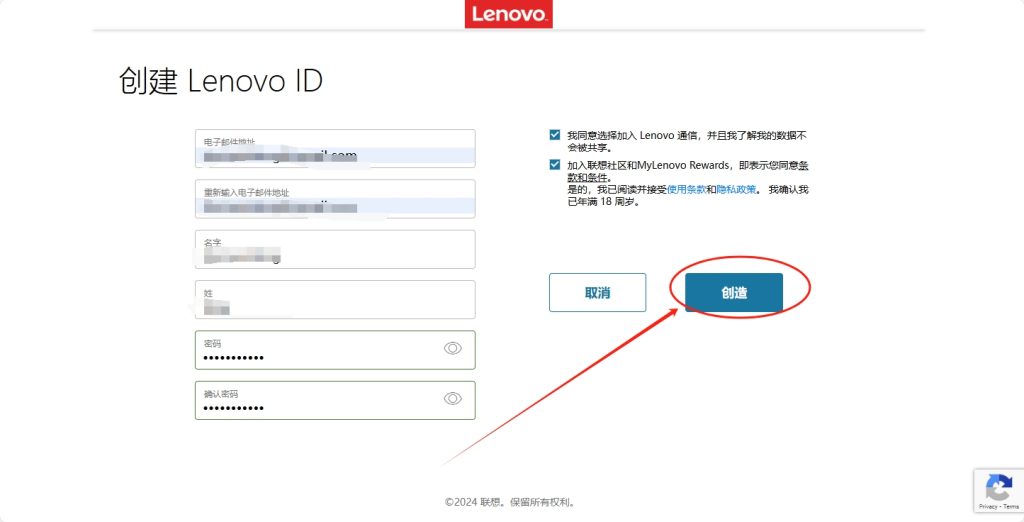
Task: Open the reCAPTCHA Privacy link
Action: [987, 507]
